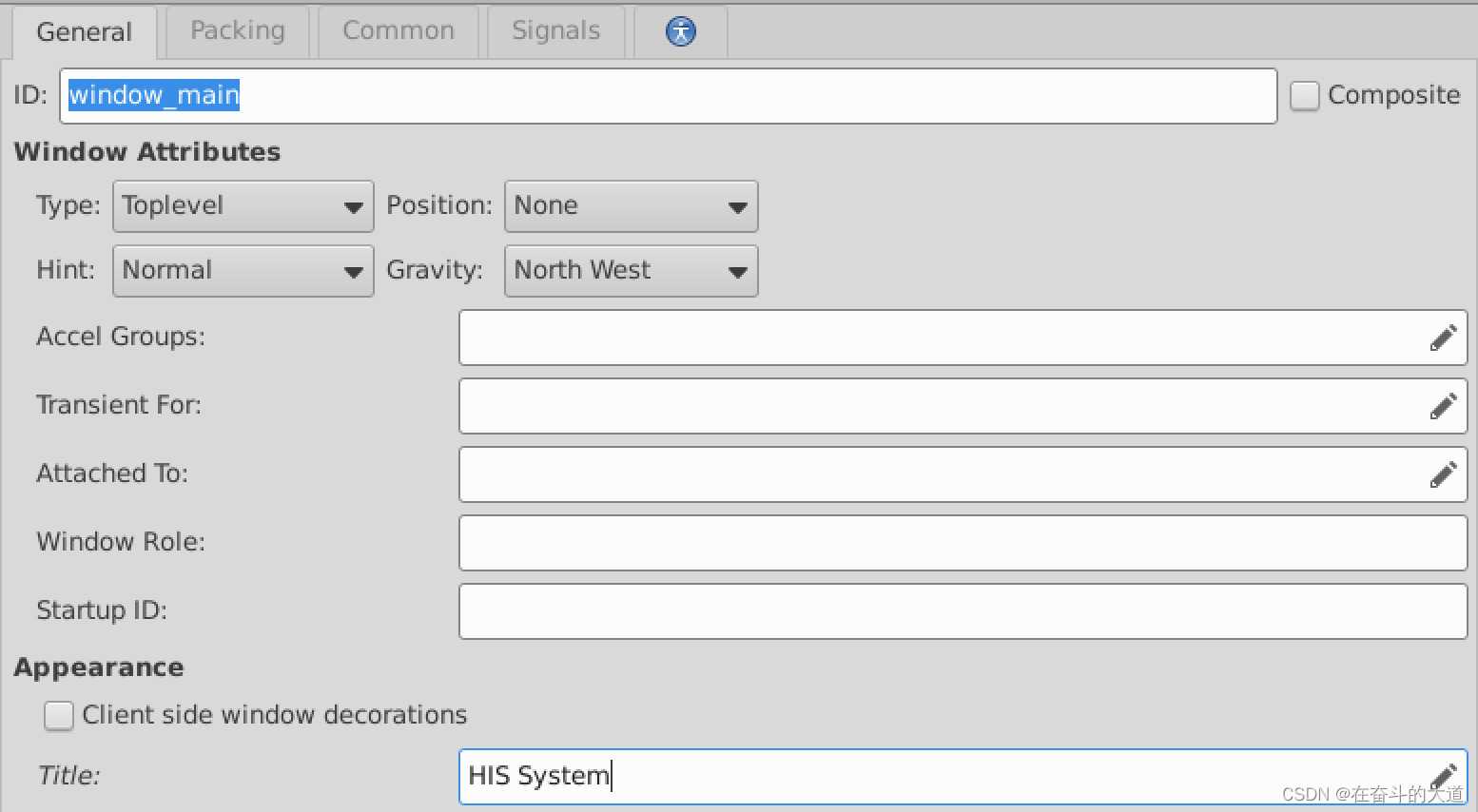Click the Transient For edit pencil icon
This screenshot has width=1478, height=812.
coord(1443,406)
